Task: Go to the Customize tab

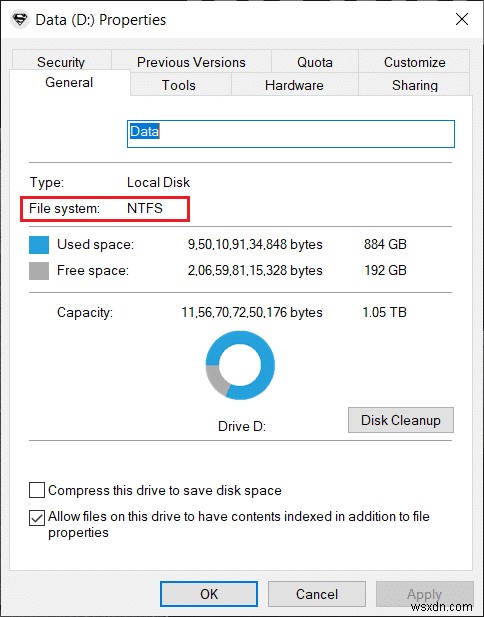Action: click(414, 61)
